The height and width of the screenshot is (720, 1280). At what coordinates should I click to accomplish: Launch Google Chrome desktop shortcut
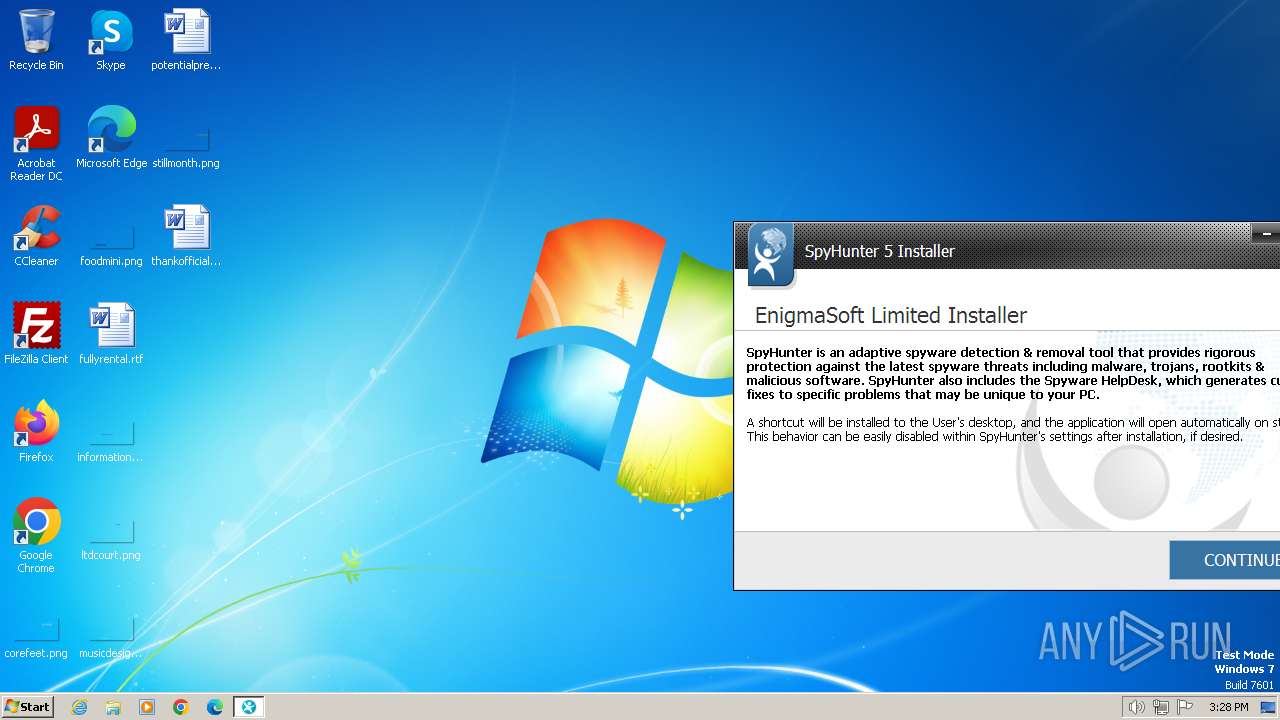tap(36, 536)
